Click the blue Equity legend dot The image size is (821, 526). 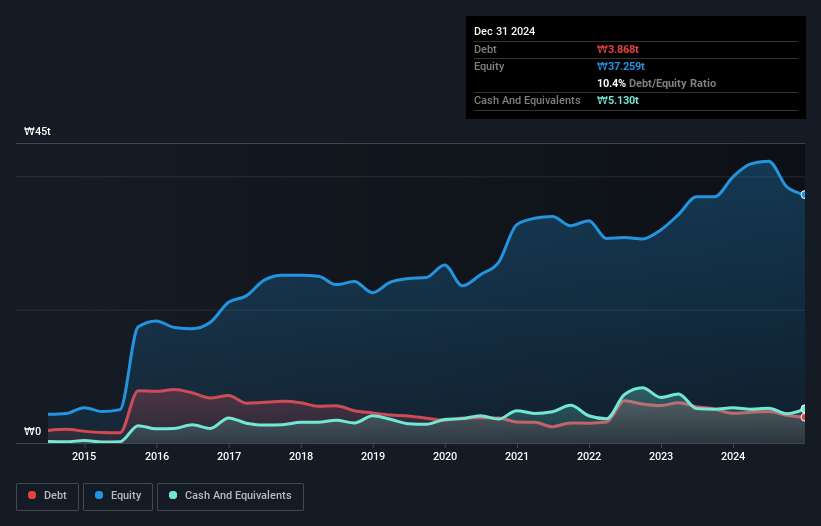[x=99, y=495]
